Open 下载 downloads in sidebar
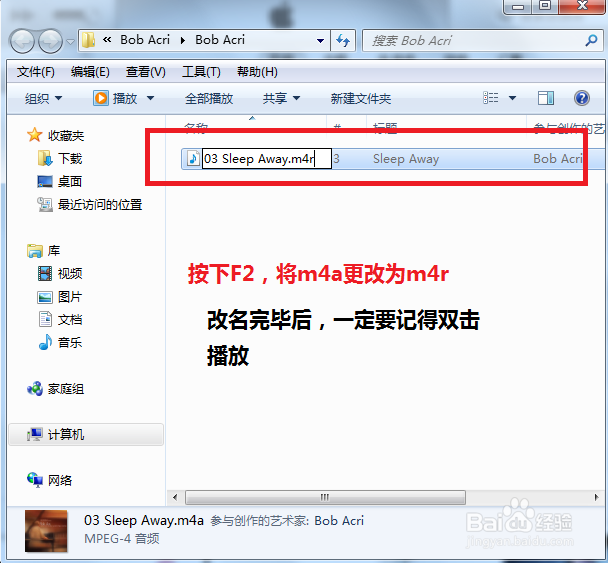 70,159
